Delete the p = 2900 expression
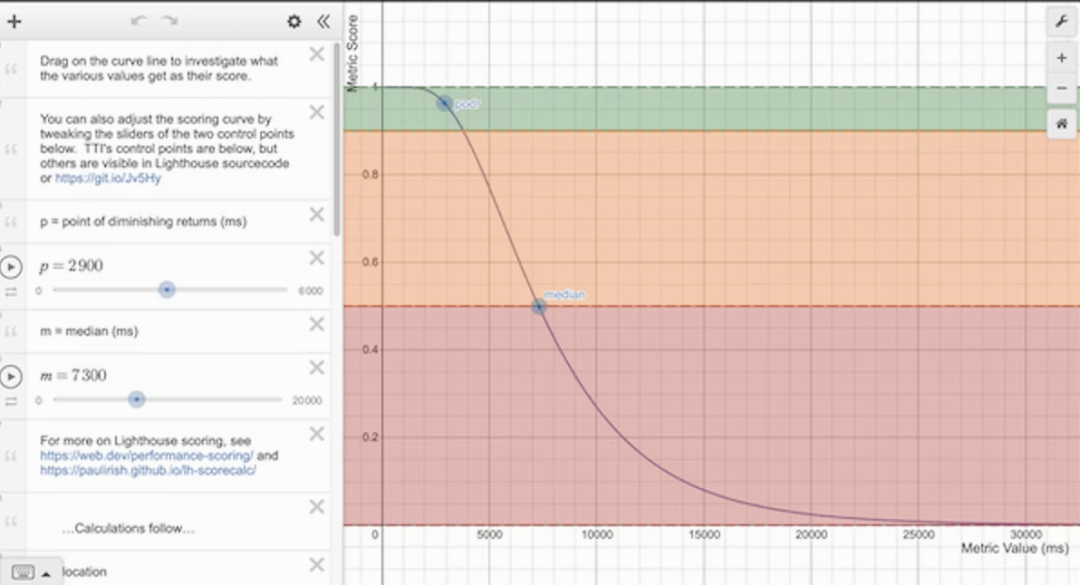The image size is (1080, 585). tap(317, 258)
